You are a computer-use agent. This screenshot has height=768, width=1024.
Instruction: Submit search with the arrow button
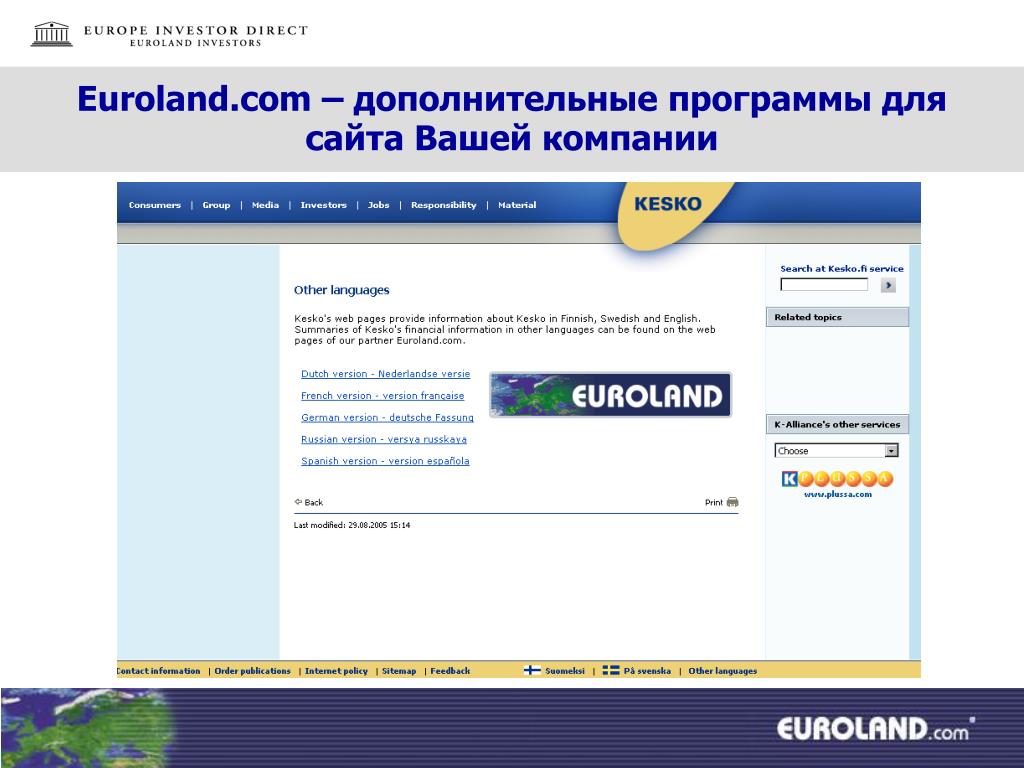tap(888, 285)
